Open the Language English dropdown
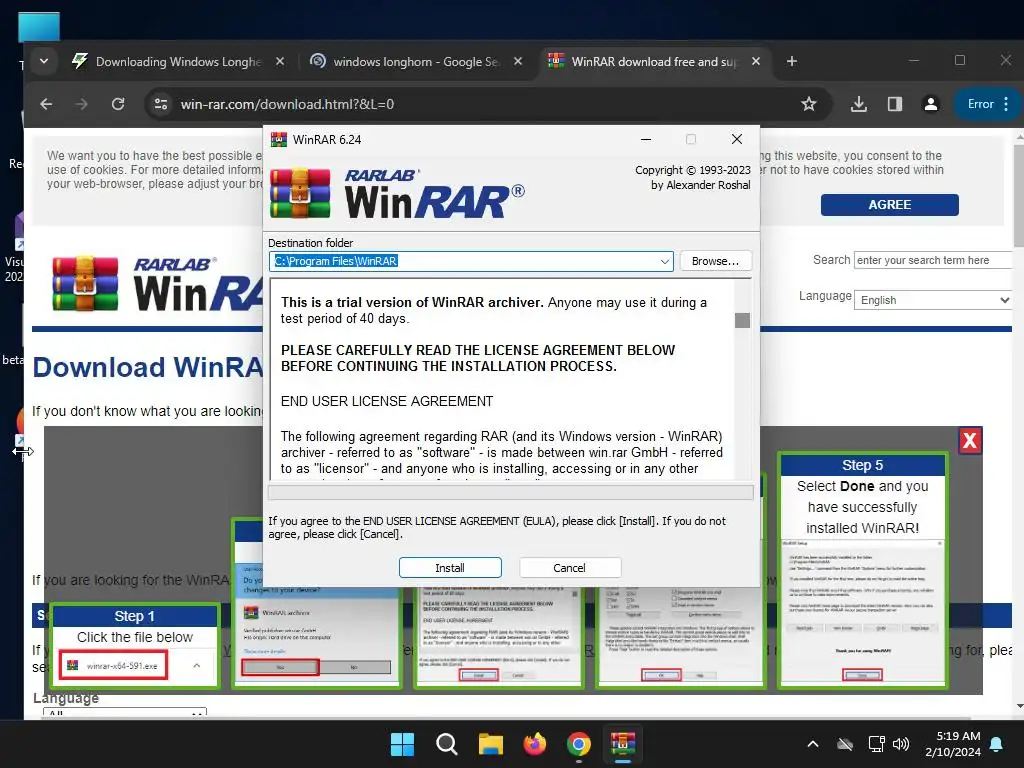 (x=933, y=300)
